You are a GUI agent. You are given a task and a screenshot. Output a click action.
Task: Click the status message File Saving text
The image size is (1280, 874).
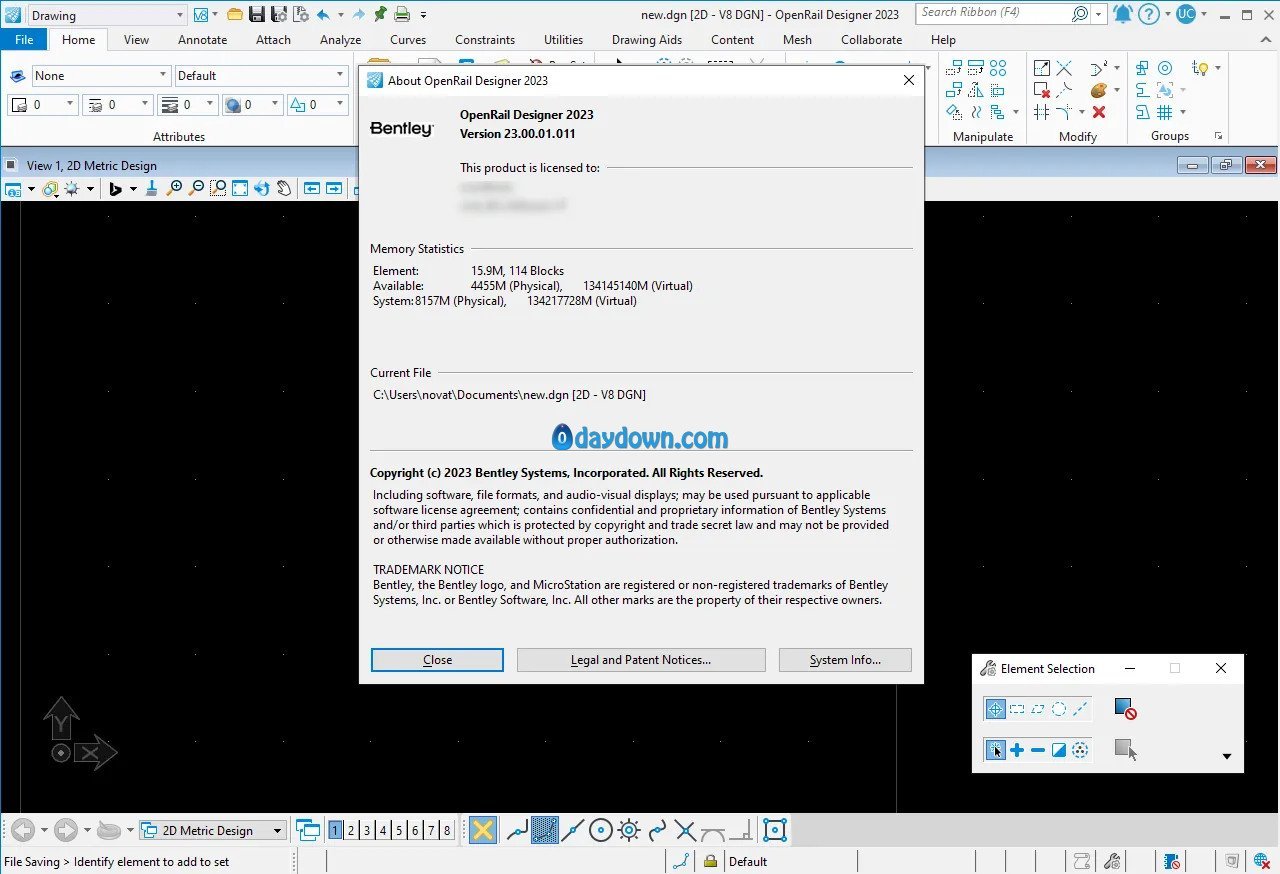pos(116,861)
